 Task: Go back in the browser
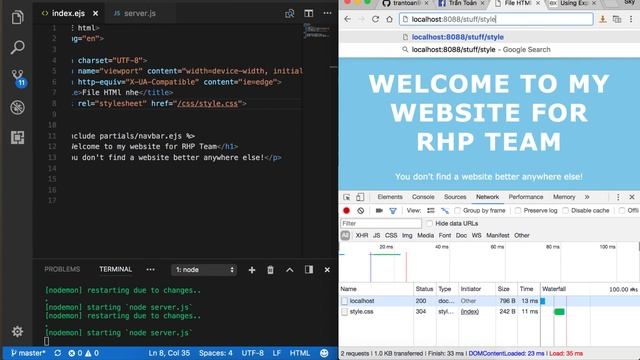(347, 19)
